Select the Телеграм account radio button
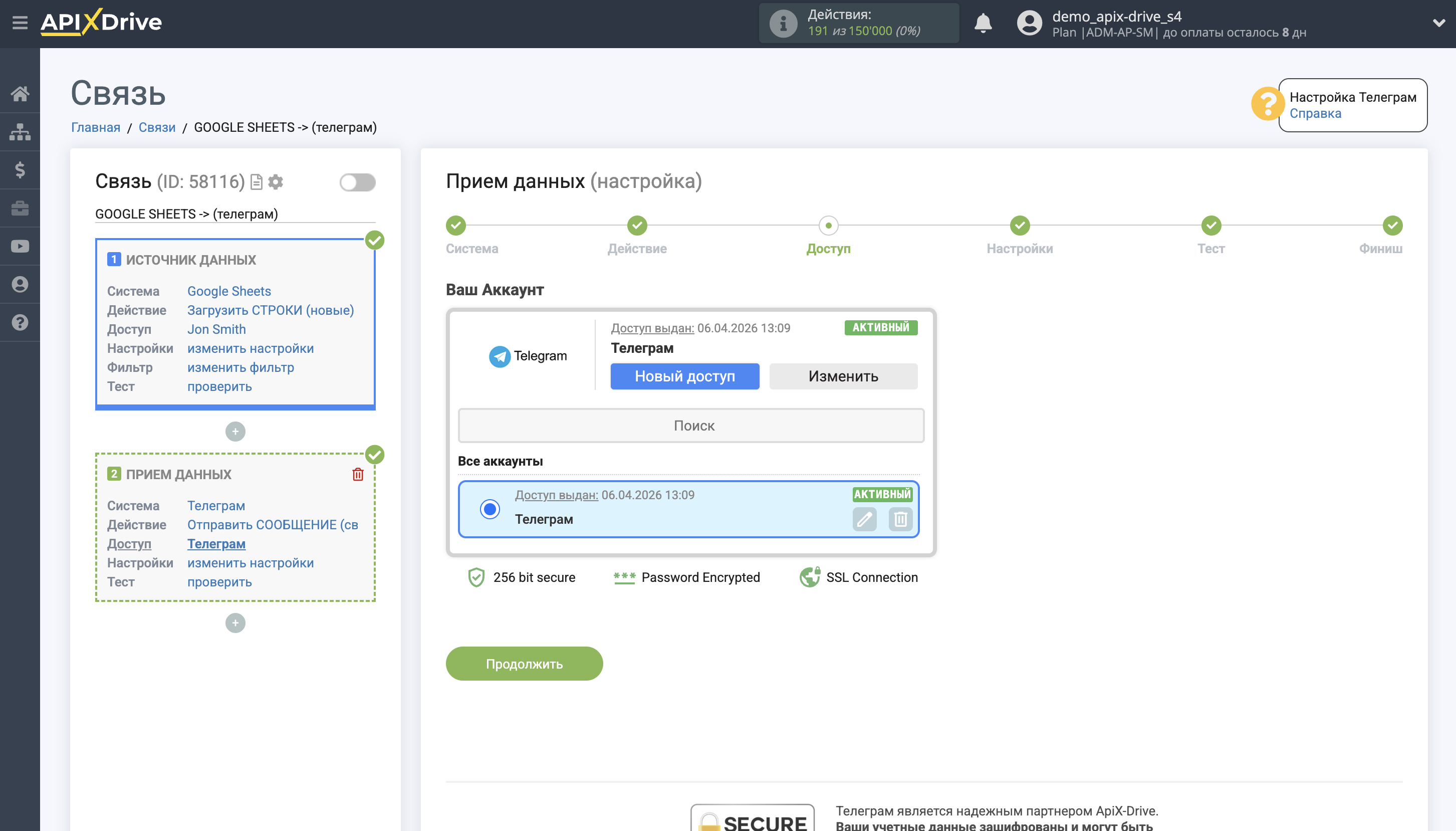The image size is (1456, 831). point(490,509)
